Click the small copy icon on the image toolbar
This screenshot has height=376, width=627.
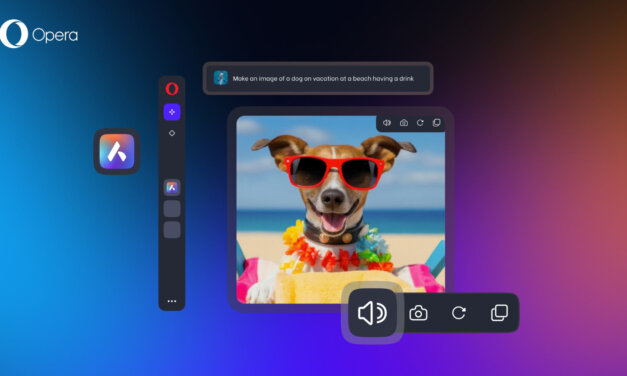click(437, 123)
